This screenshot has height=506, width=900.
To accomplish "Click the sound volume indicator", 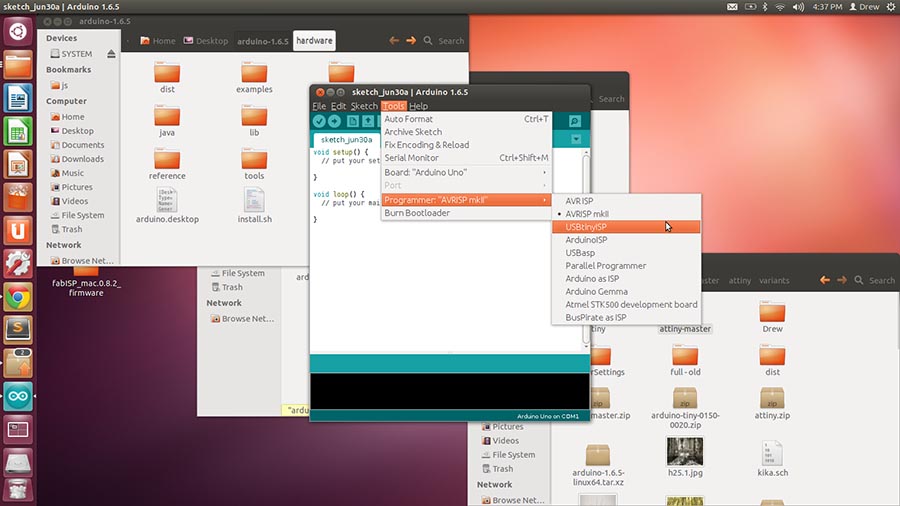I will [x=798, y=7].
